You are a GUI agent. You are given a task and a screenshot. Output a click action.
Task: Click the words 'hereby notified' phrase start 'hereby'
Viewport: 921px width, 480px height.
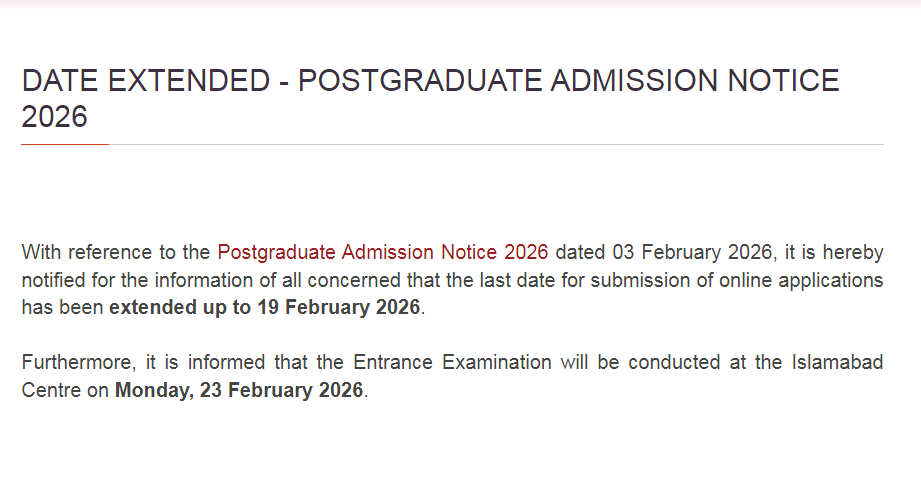855,251
